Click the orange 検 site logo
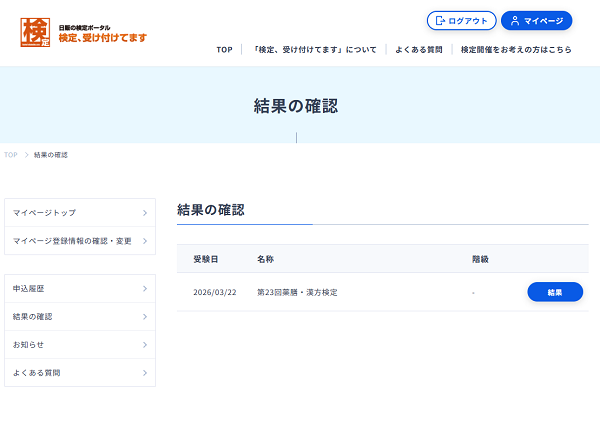This screenshot has width=600, height=421. click(35, 32)
